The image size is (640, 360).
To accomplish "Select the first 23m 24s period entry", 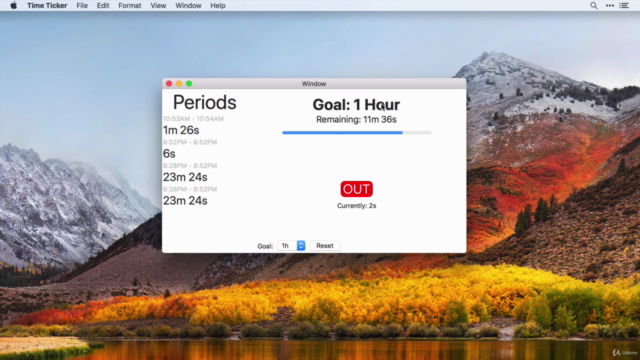I will 185,177.
